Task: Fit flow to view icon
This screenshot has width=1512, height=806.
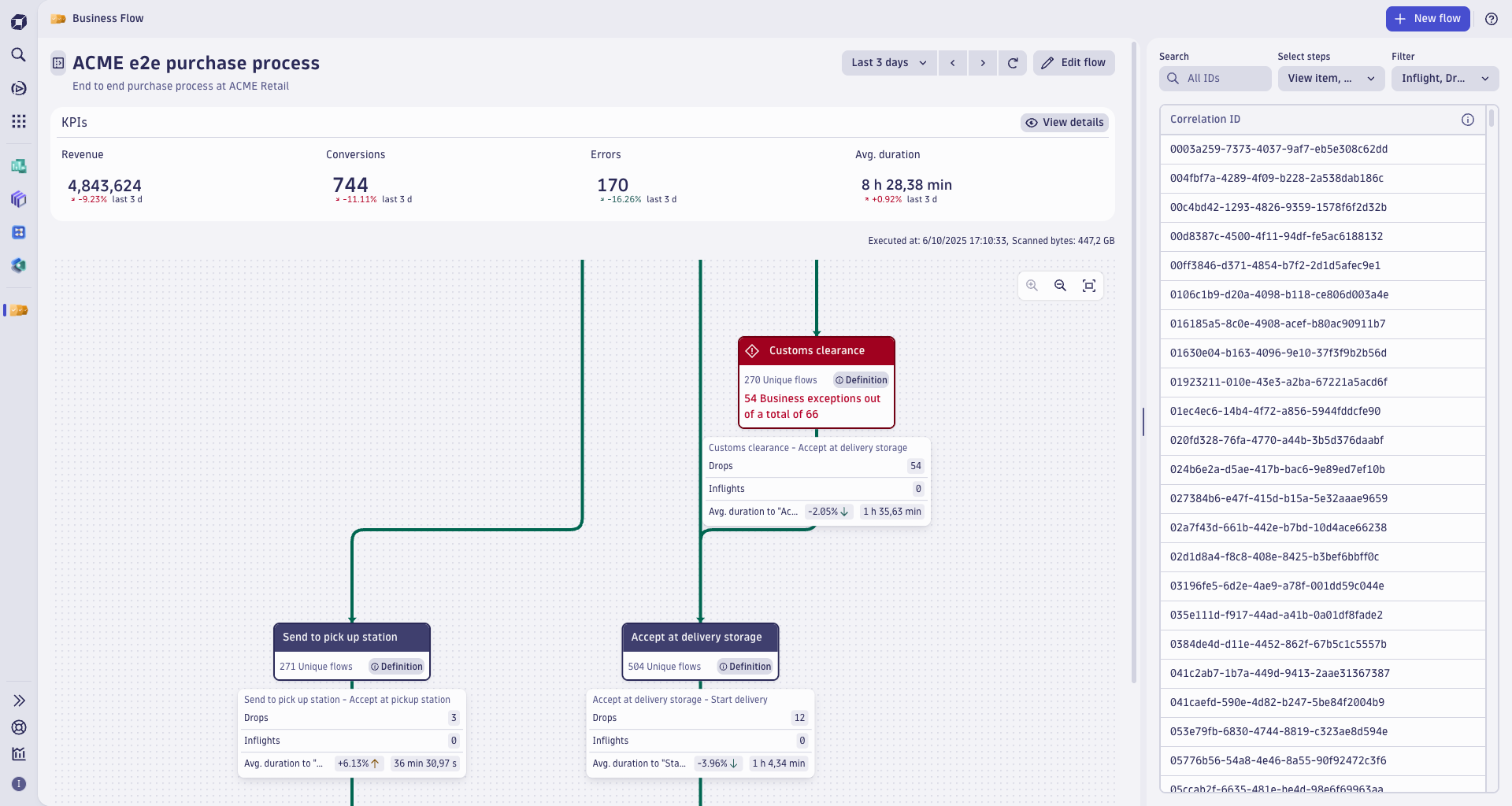Action: [x=1088, y=286]
